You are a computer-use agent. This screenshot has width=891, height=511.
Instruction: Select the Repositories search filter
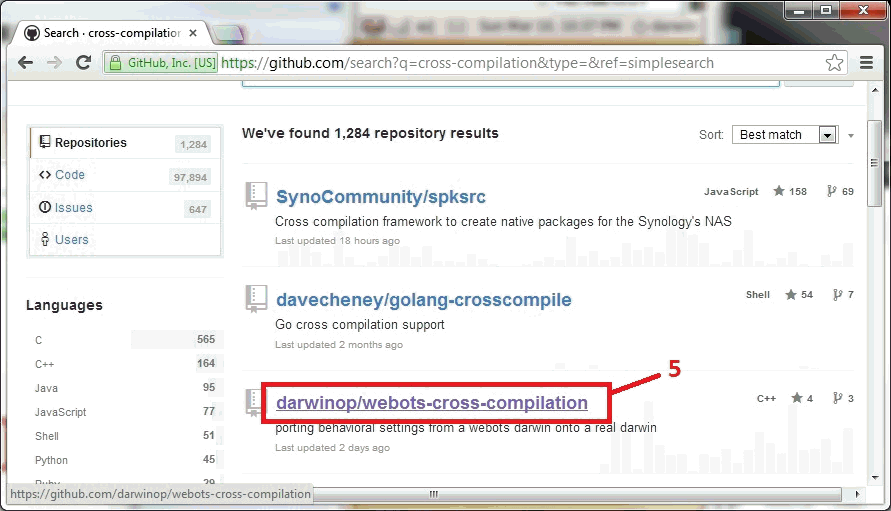[x=90, y=143]
